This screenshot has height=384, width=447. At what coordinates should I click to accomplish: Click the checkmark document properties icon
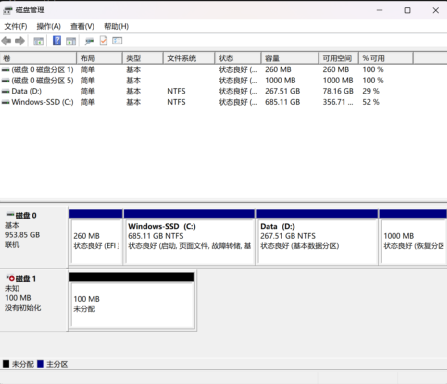[x=103, y=41]
